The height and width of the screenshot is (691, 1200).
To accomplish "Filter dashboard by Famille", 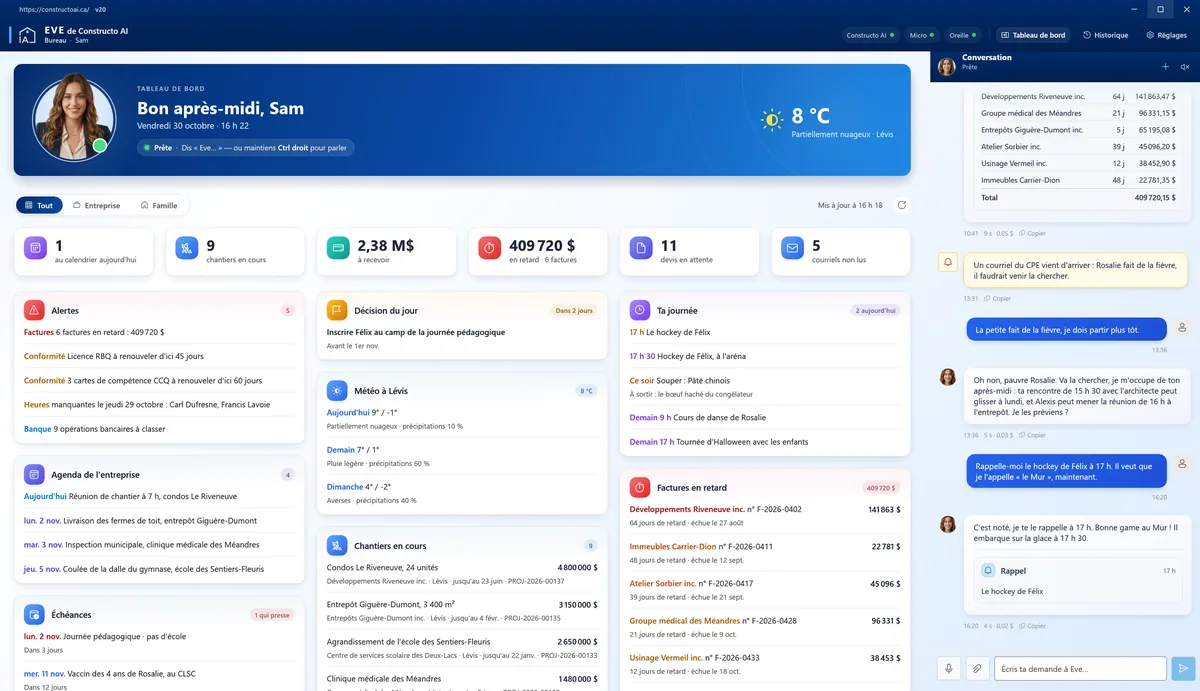I will point(159,205).
